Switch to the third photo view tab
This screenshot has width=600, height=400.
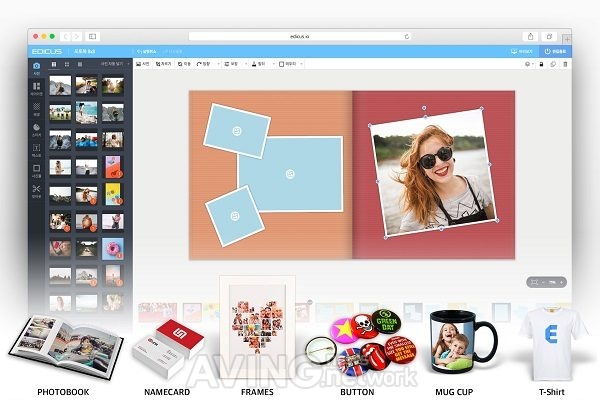[80, 64]
